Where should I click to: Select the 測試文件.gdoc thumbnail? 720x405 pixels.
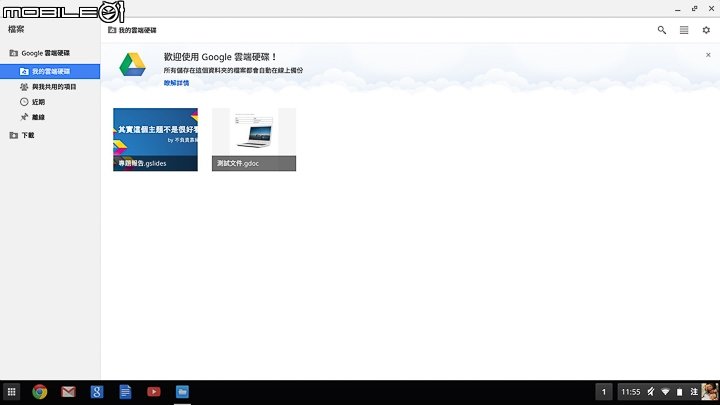pos(254,140)
